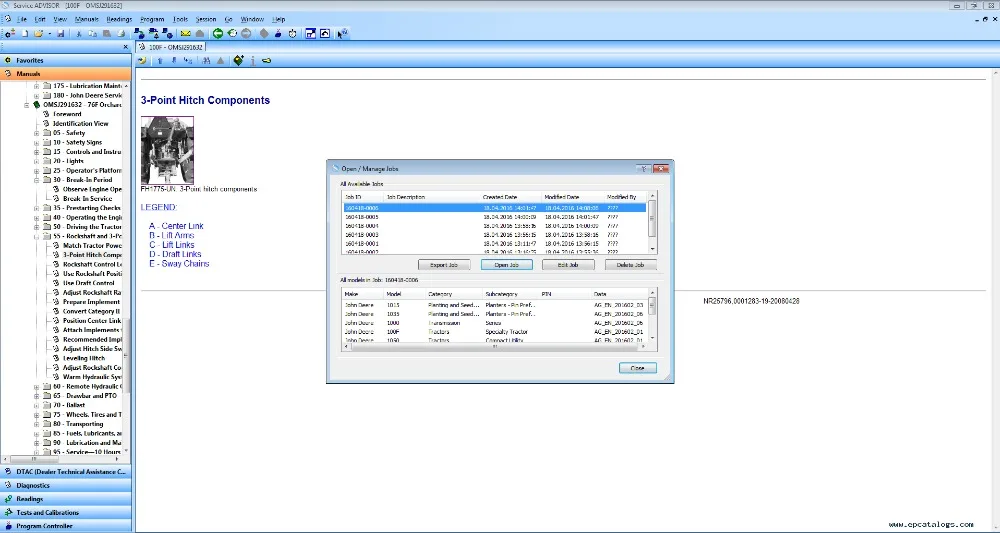The width and height of the screenshot is (1000, 533).
Task: Expand the '80 - Transporting' tree folder
Action: click(x=36, y=424)
